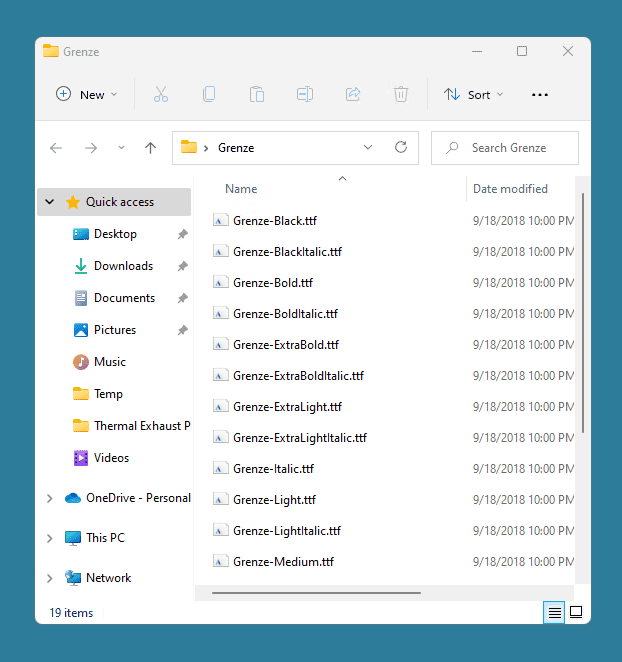The width and height of the screenshot is (622, 662).
Task: Switch to Large icons view in status bar
Action: [x=576, y=612]
